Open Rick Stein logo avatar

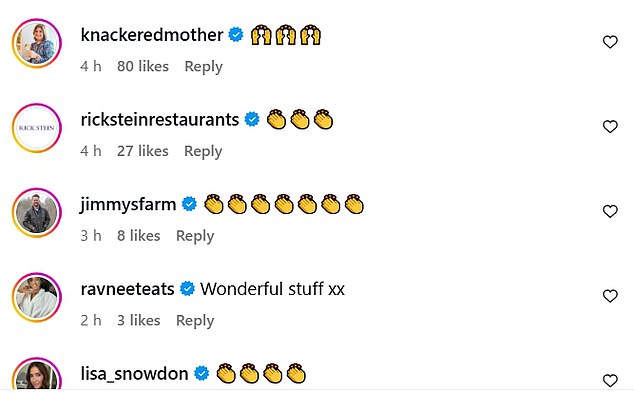tap(37, 128)
